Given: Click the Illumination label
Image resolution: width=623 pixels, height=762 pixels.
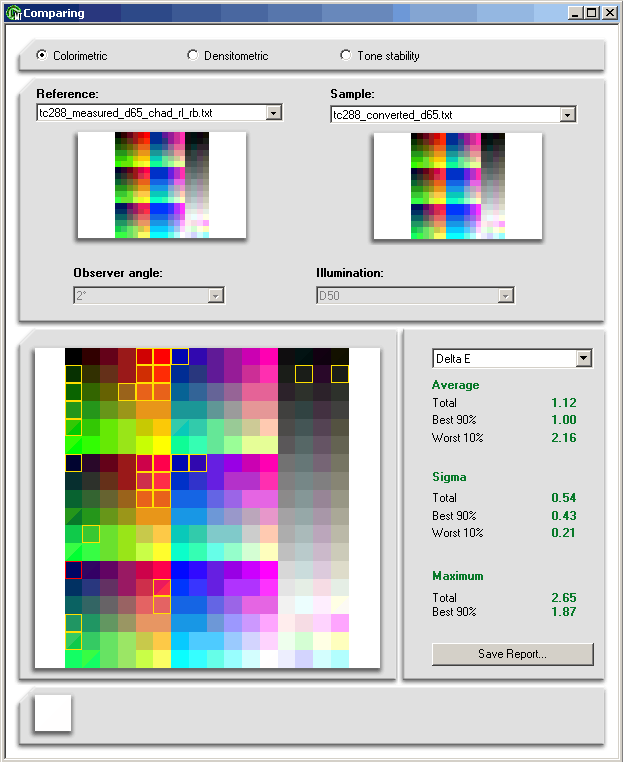Looking at the screenshot, I should [350, 273].
